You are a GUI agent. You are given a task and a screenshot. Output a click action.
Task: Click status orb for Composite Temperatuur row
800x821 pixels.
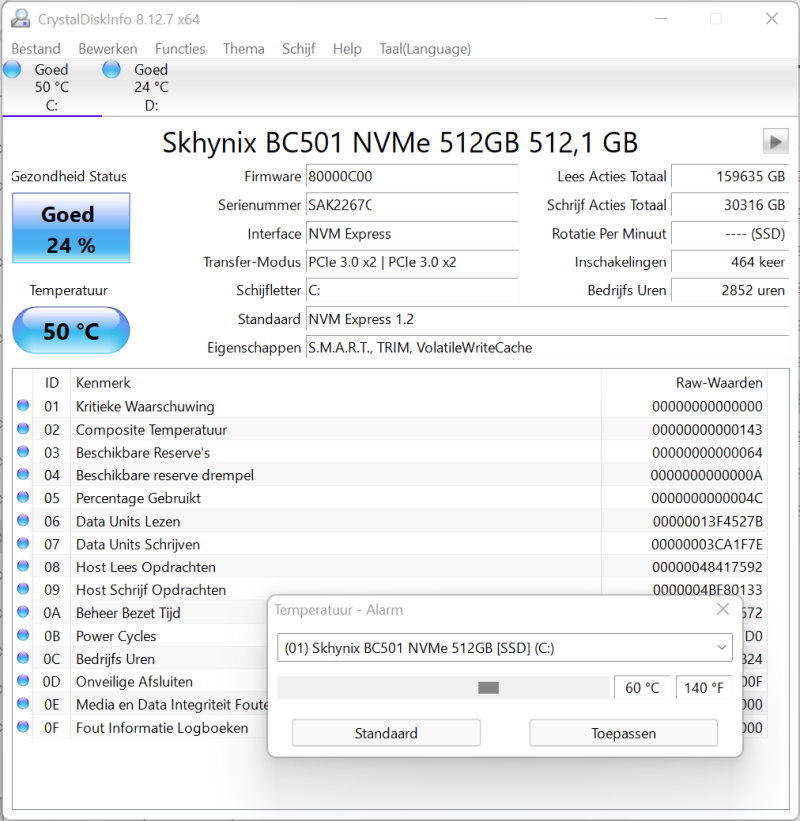[x=23, y=428]
